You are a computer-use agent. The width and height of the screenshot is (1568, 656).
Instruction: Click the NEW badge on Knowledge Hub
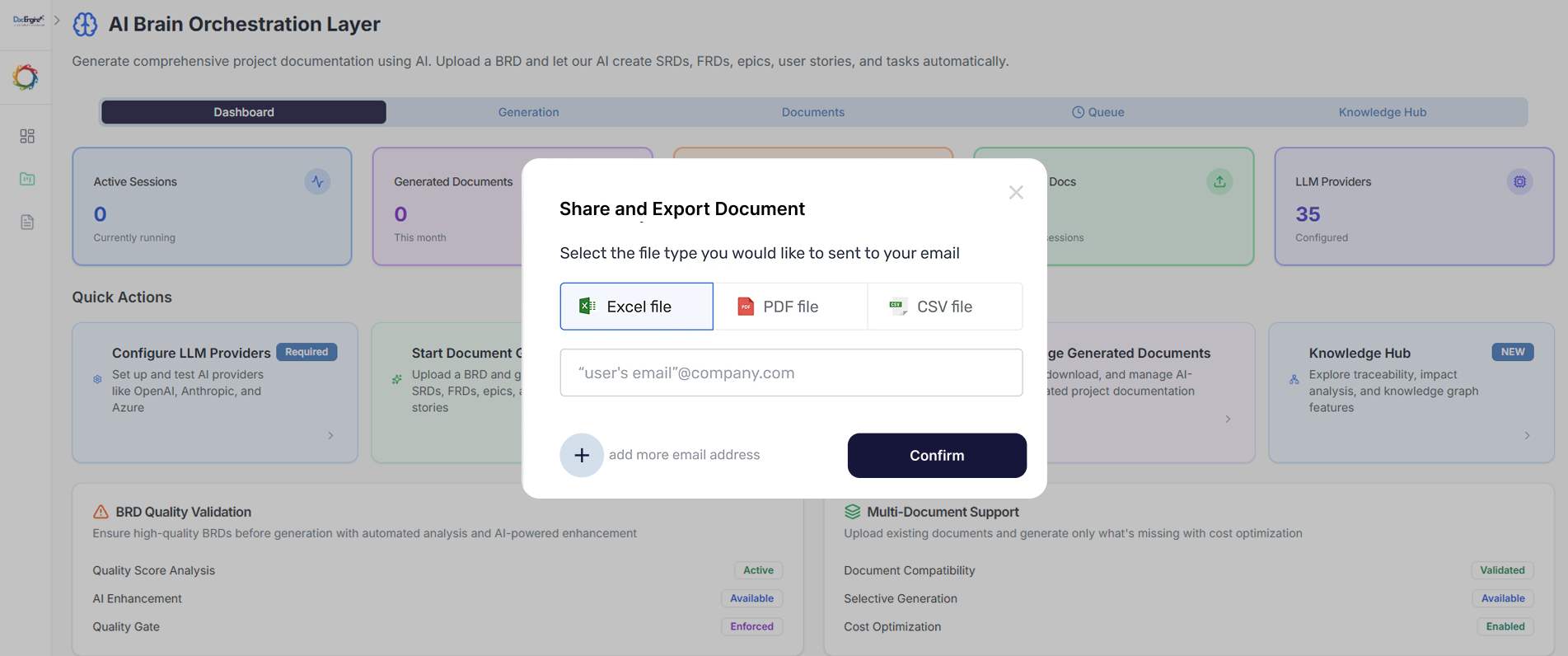click(x=1513, y=352)
